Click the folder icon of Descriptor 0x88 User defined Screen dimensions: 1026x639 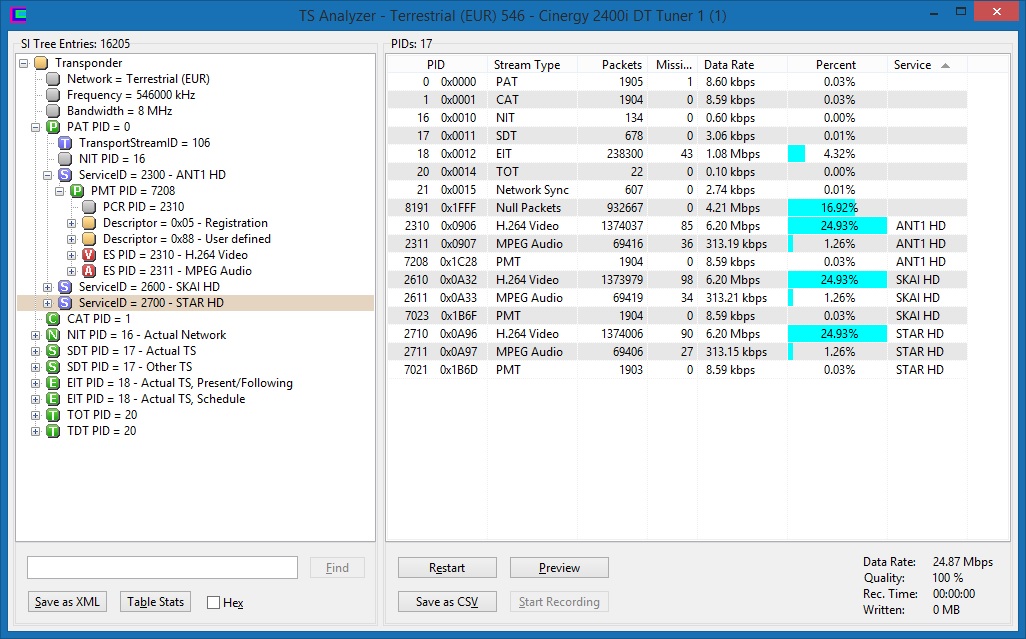89,239
